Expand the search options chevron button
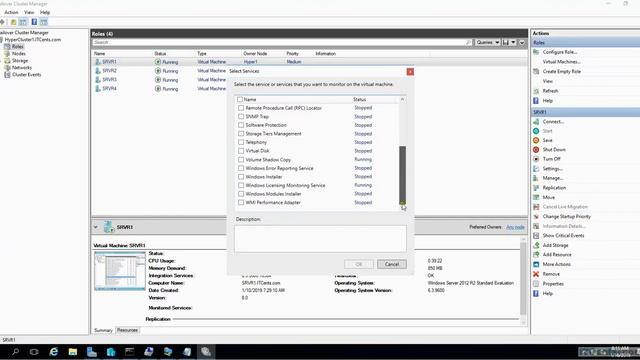Viewport: 640px width, 360px height. [x=522, y=42]
